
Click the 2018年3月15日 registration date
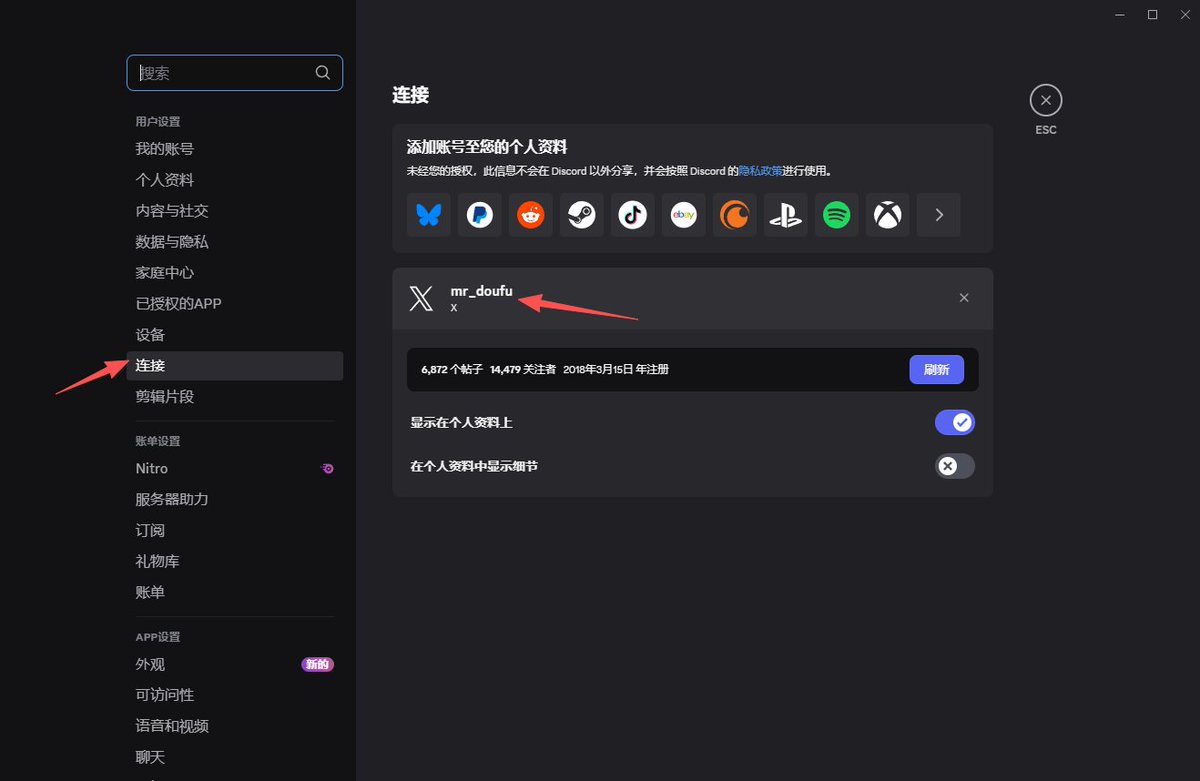(616, 369)
